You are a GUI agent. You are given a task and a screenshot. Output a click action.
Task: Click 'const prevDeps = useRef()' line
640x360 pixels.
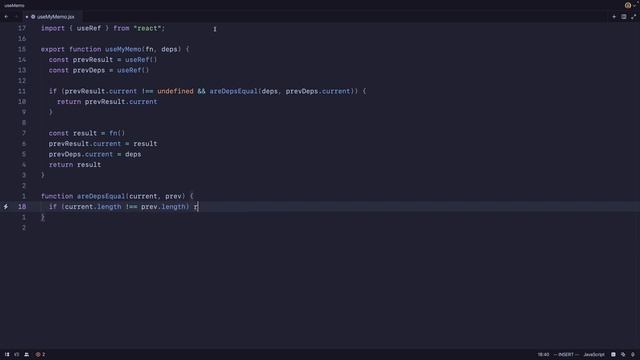(x=99, y=70)
